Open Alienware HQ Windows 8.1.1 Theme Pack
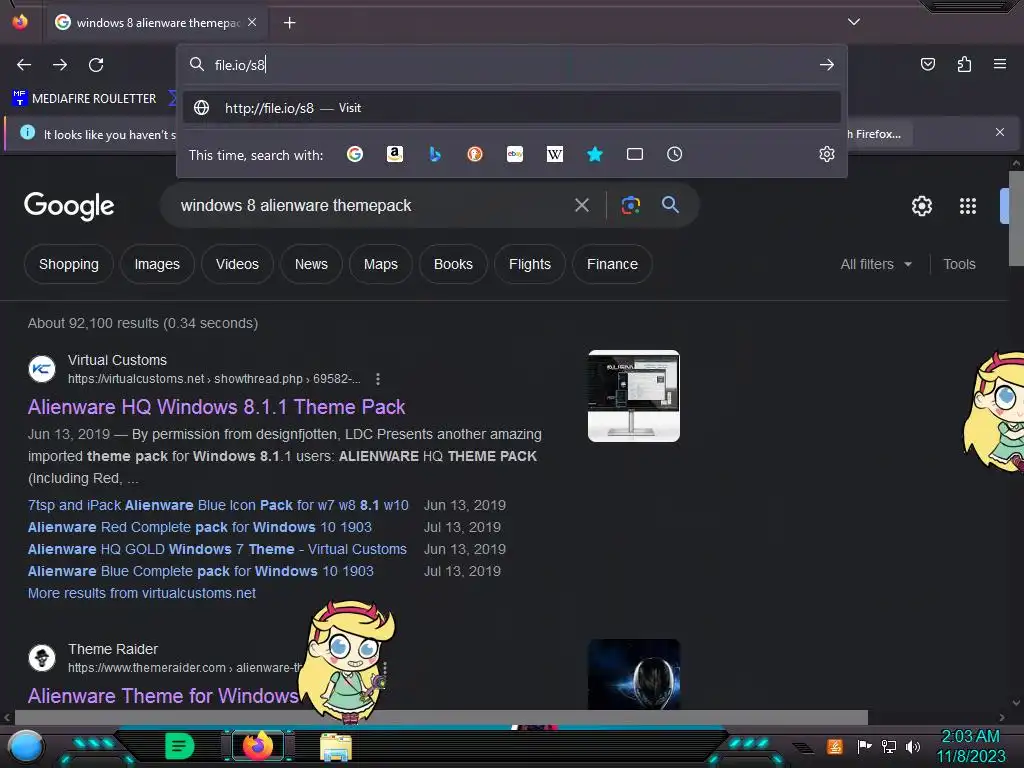 [216, 407]
